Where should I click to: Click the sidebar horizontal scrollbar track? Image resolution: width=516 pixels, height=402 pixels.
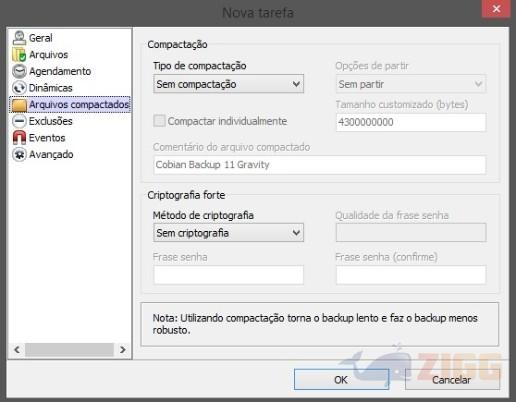coord(69,350)
